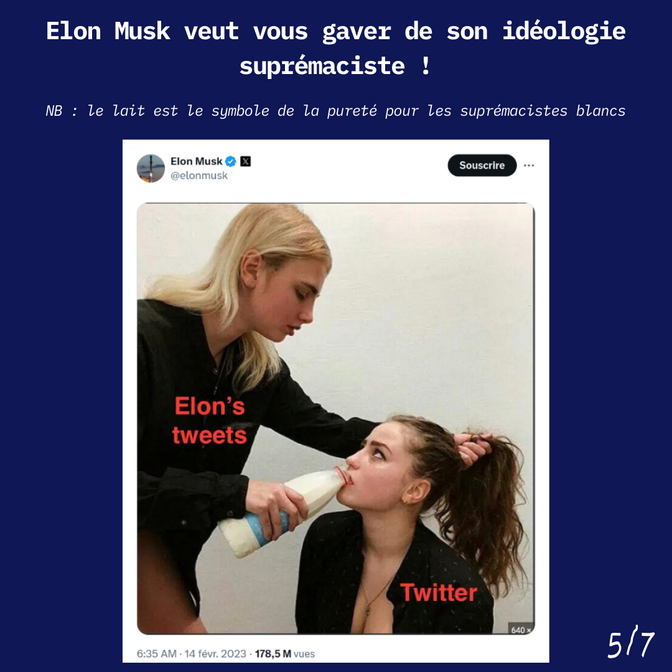Click the headline line starting 'Elon Musk veut'
This screenshot has width=672, height=672.
point(336,32)
